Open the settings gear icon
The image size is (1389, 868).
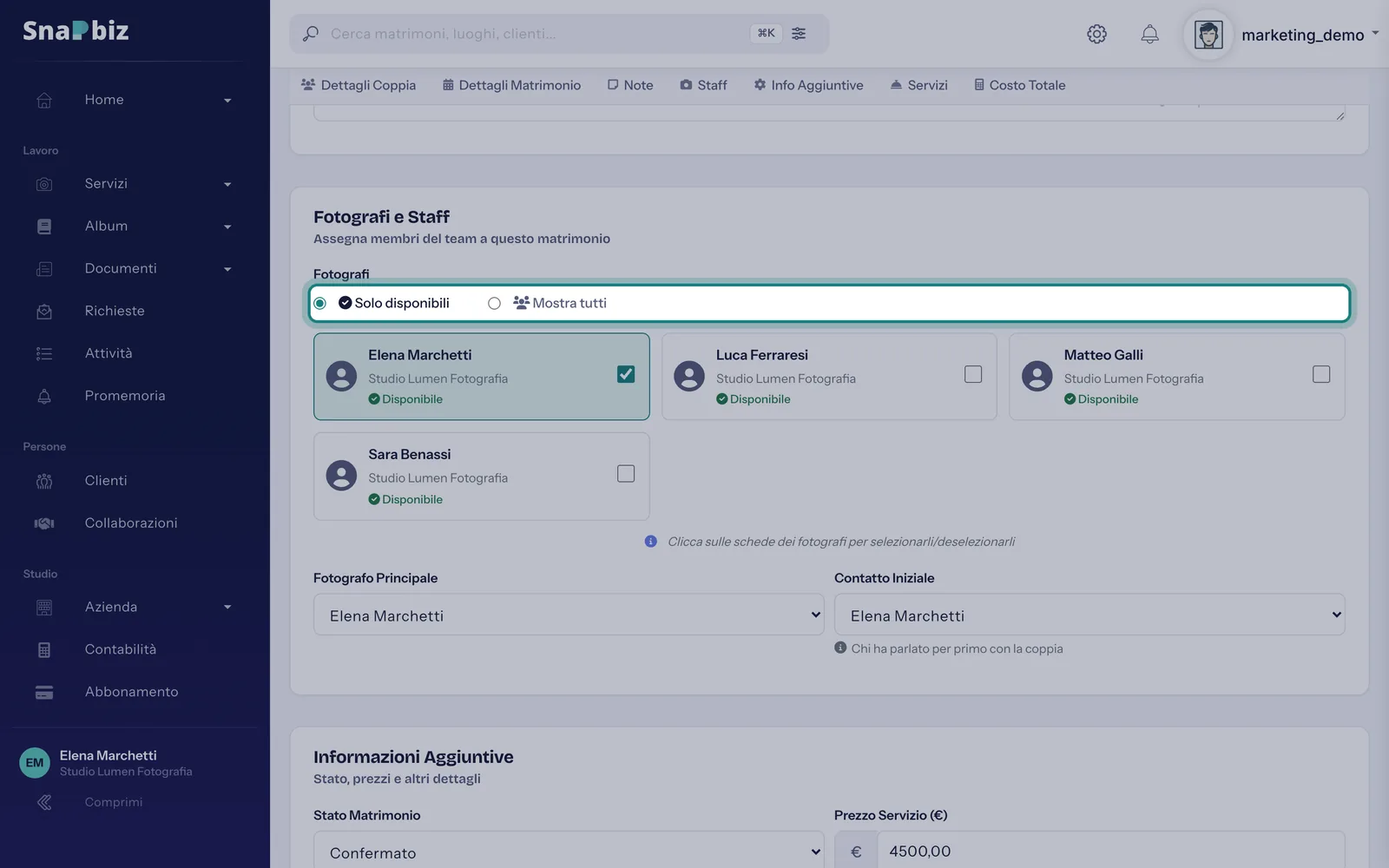(1096, 34)
